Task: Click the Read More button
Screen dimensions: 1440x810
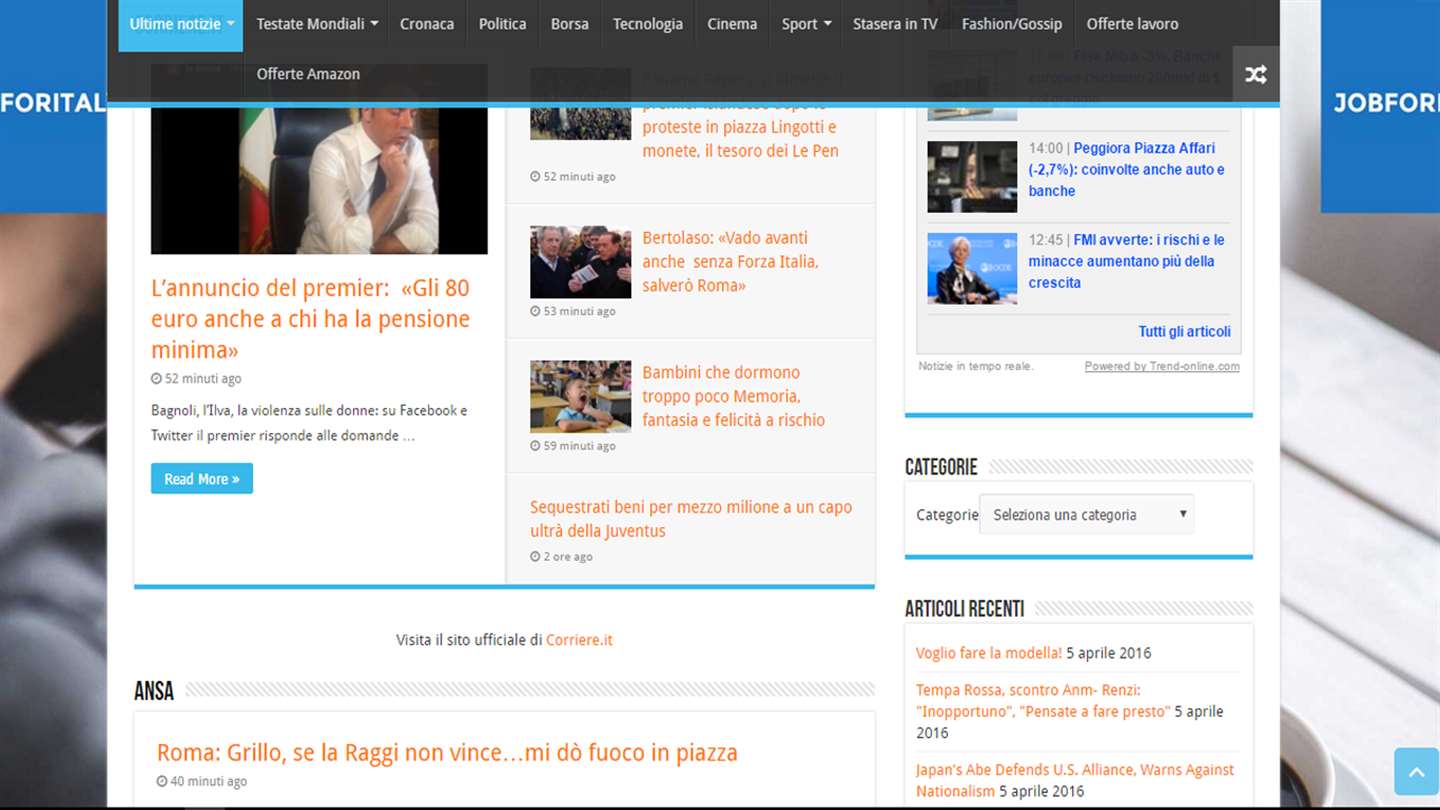Action: 202,479
